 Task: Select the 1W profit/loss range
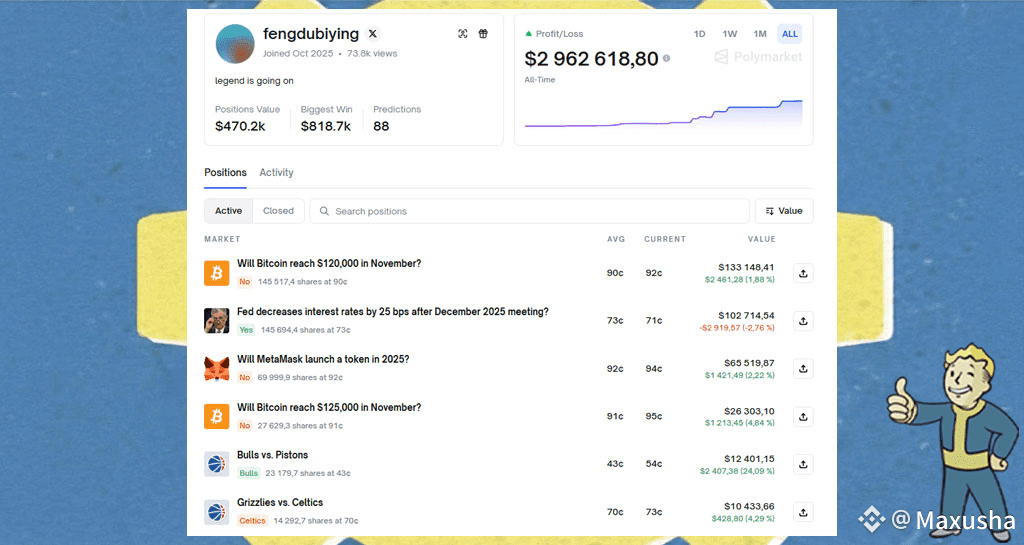point(729,34)
